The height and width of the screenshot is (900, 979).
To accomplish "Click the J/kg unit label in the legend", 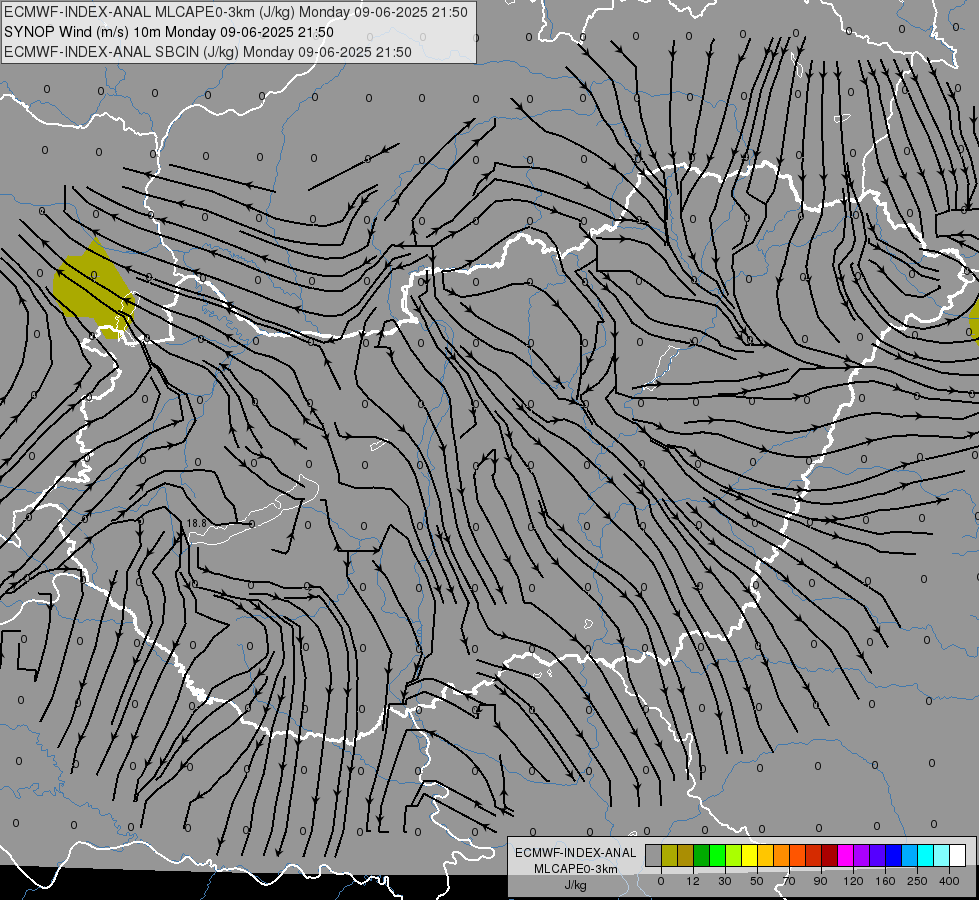I will tap(576, 885).
